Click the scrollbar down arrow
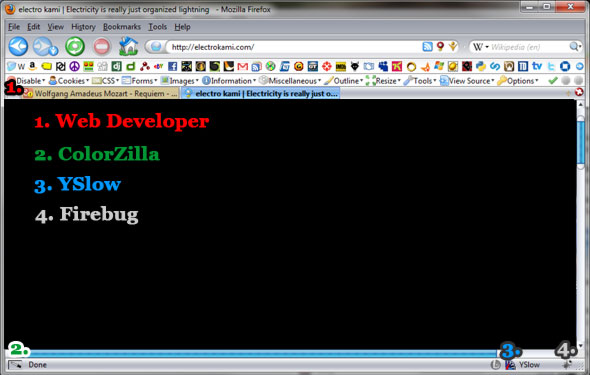This screenshot has height=375, width=590. tap(581, 345)
